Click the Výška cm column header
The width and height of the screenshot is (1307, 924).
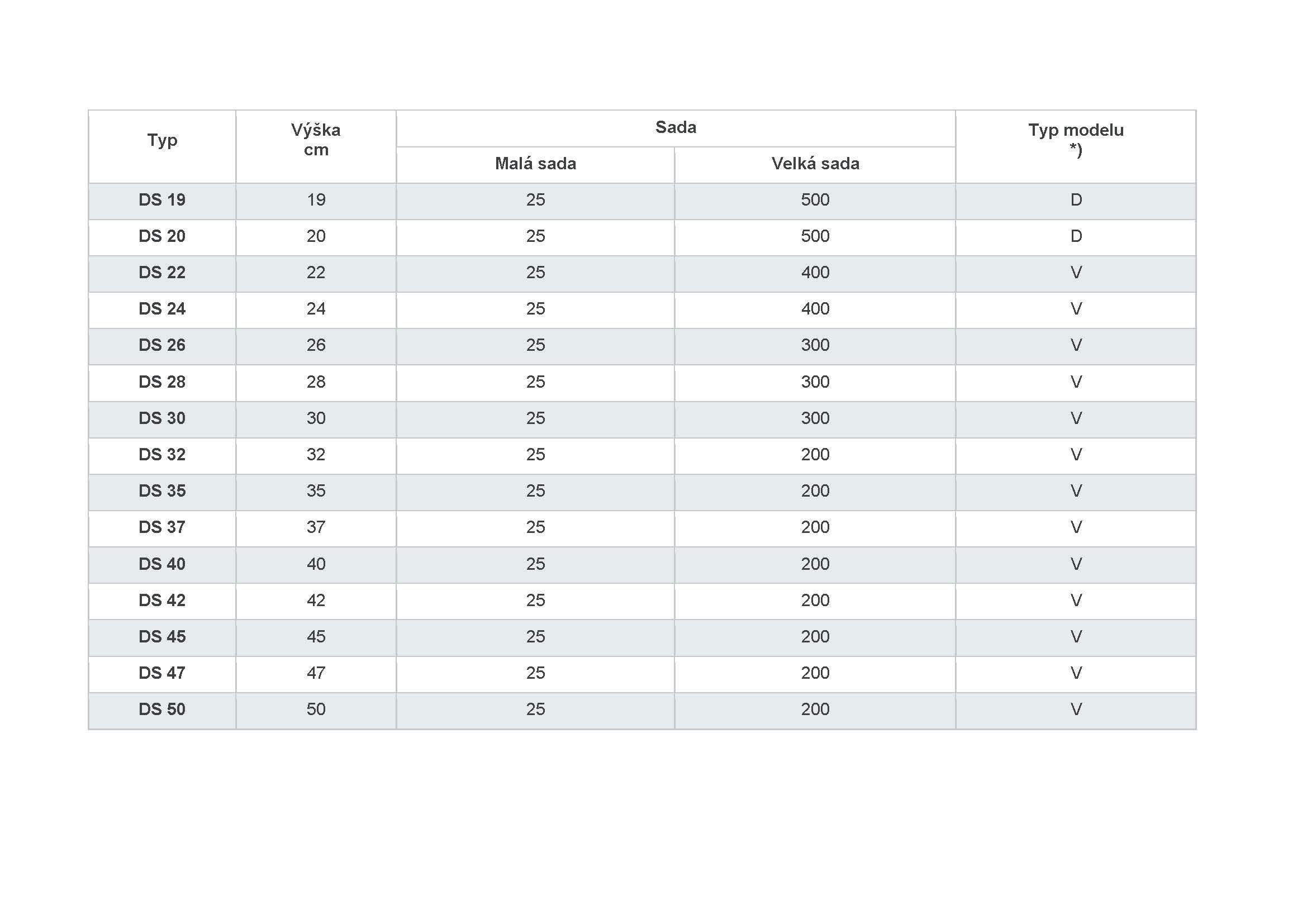point(316,140)
